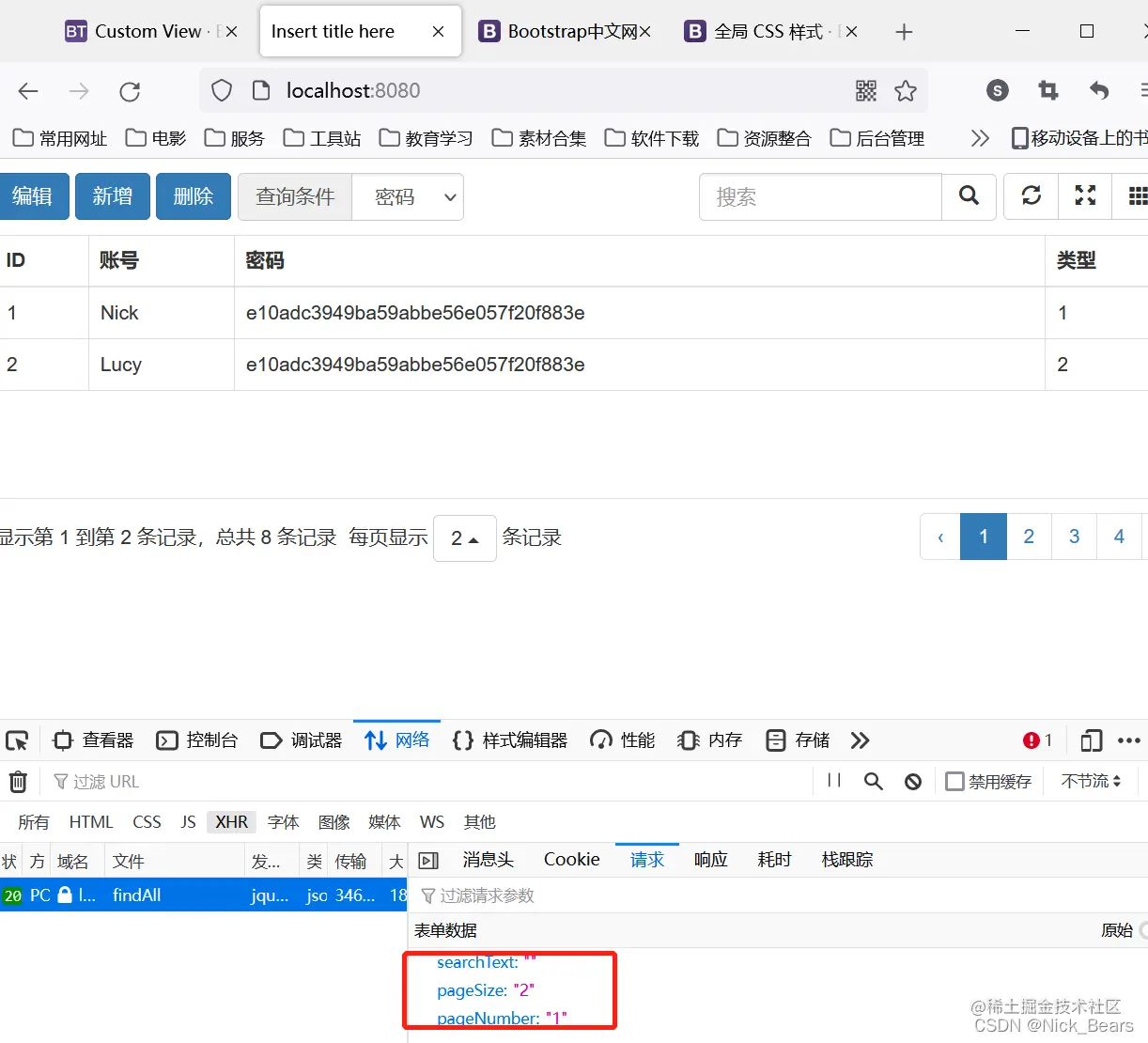1148x1043 pixels.
Task: Open devtools more options menu
Action: point(1129,740)
